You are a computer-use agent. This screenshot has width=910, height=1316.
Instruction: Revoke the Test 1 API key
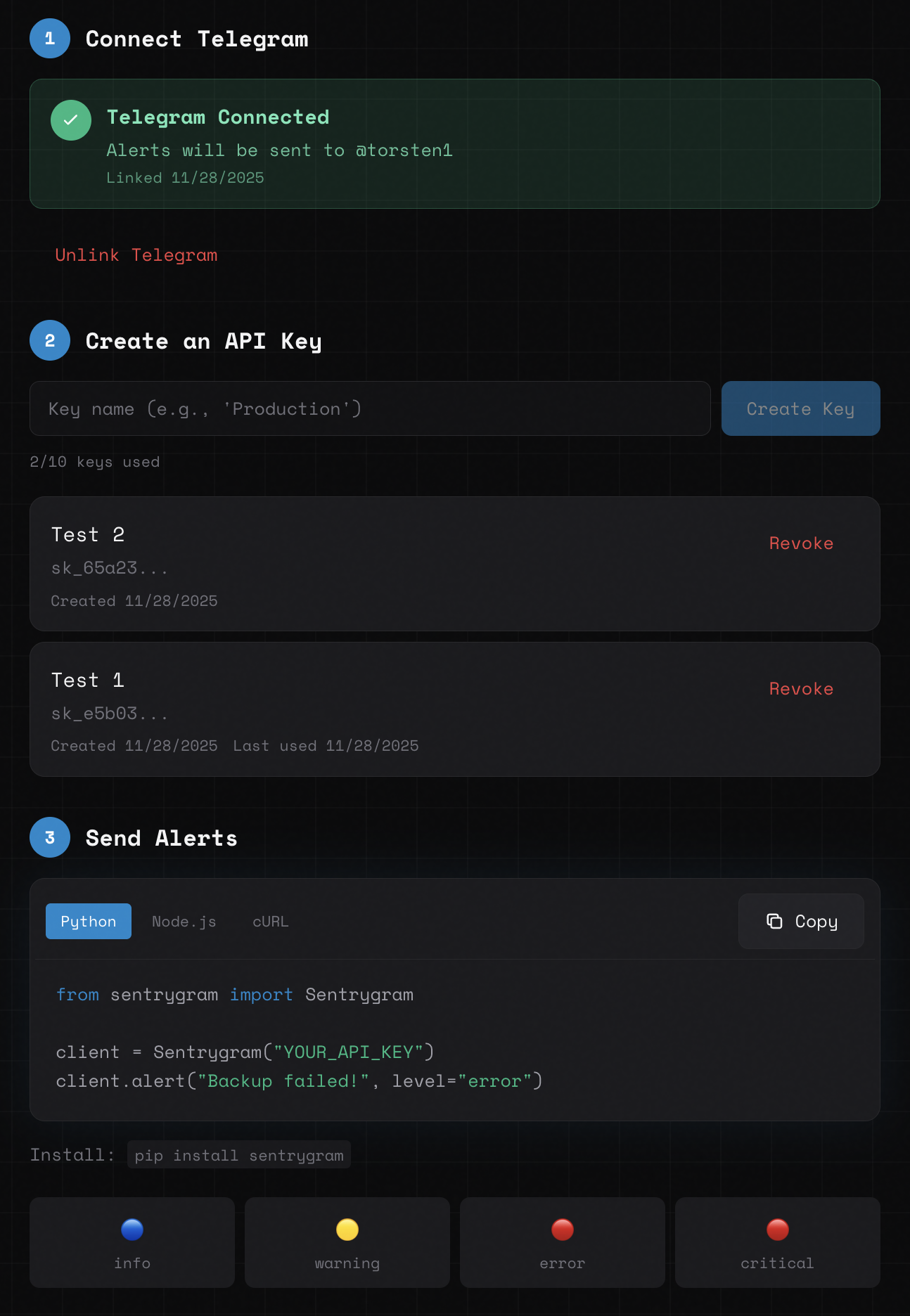[800, 688]
